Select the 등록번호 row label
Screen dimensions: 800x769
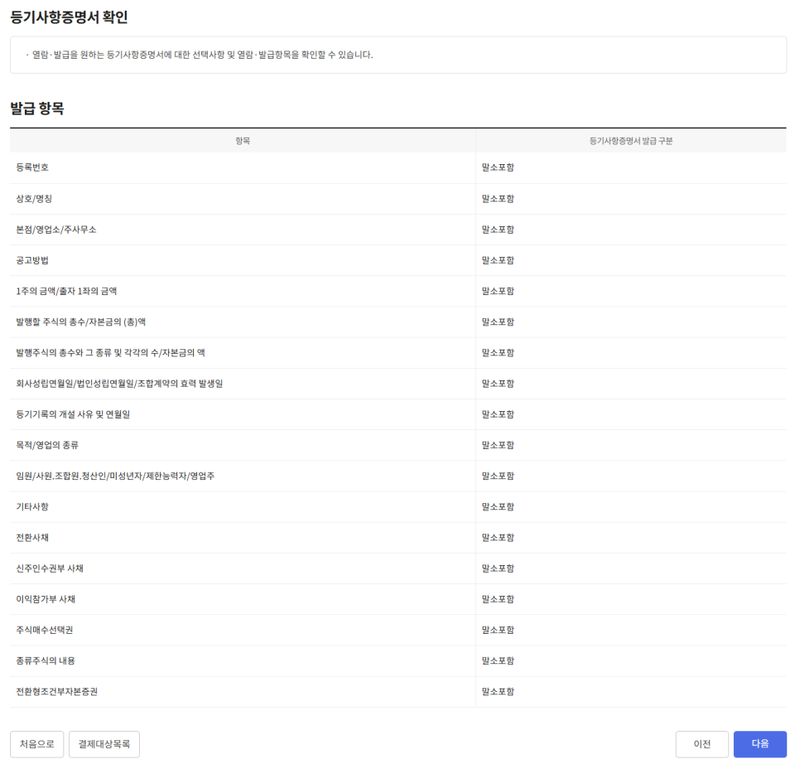click(x=32, y=167)
